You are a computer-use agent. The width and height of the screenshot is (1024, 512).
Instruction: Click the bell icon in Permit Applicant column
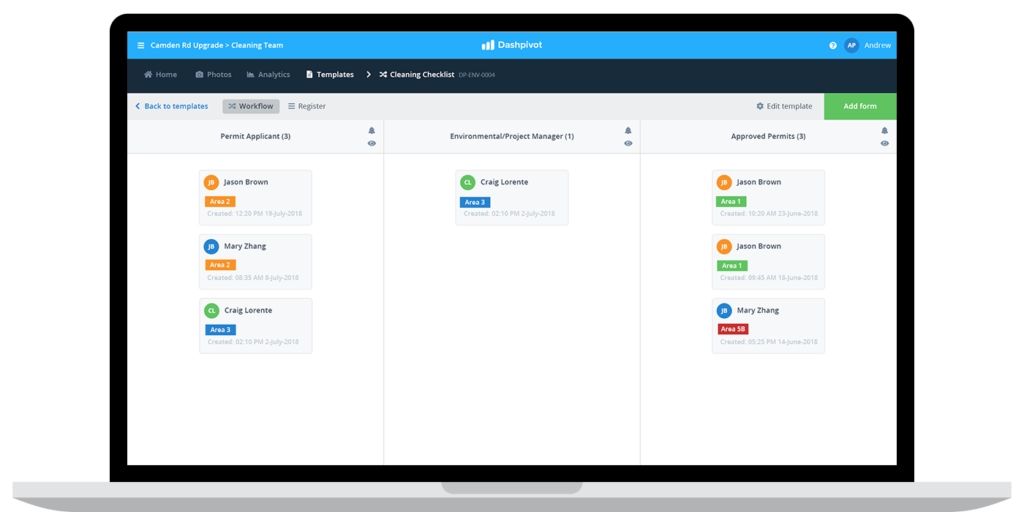[x=372, y=130]
